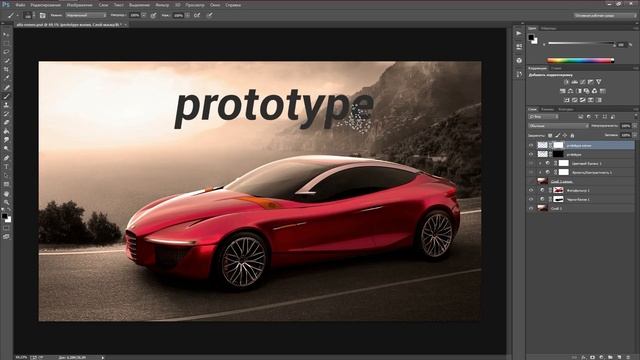The height and width of the screenshot is (360, 640).
Task: Switch to the 'Каналы' tab
Action: click(547, 109)
